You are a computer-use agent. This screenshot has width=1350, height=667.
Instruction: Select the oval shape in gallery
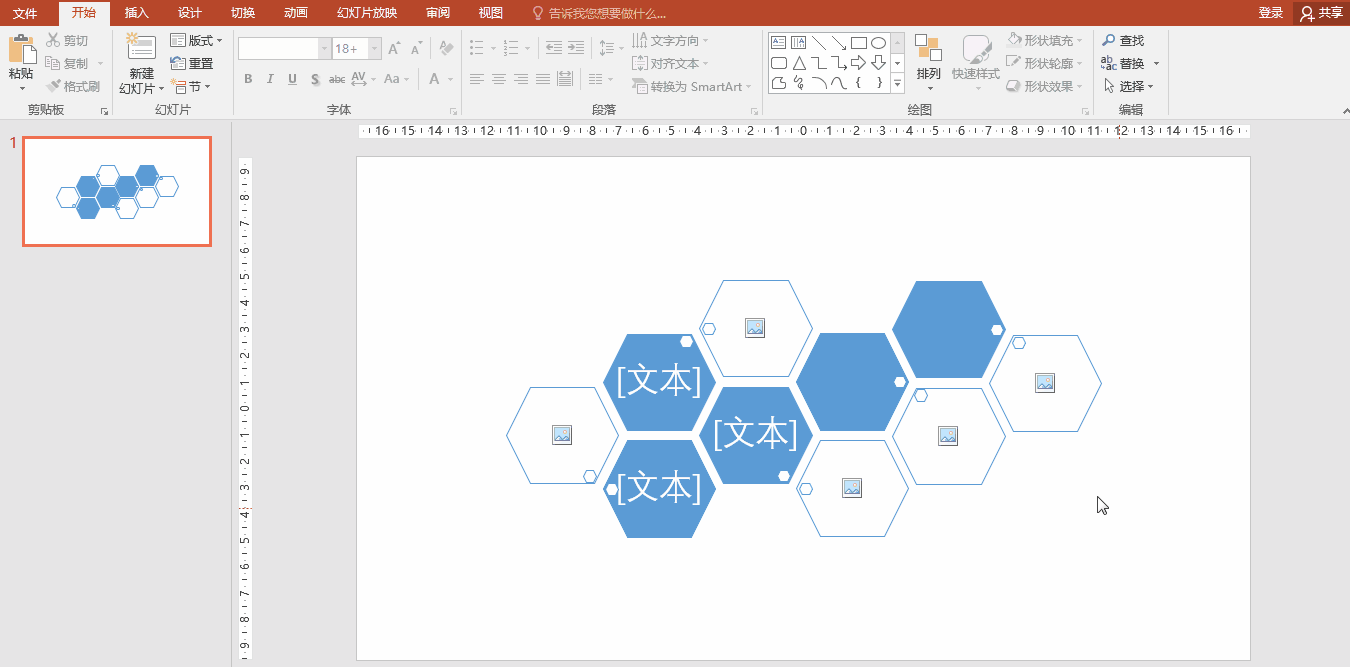878,42
